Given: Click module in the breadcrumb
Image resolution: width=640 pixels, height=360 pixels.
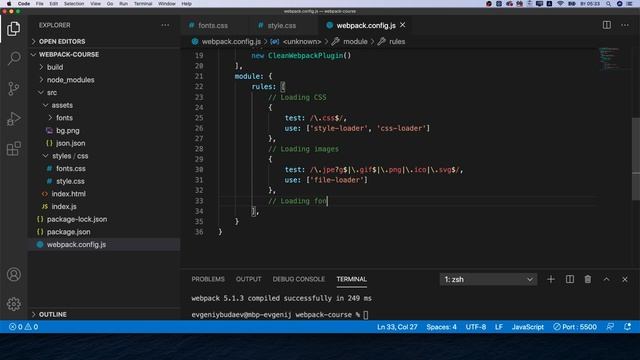Looking at the screenshot, I should pos(355,42).
